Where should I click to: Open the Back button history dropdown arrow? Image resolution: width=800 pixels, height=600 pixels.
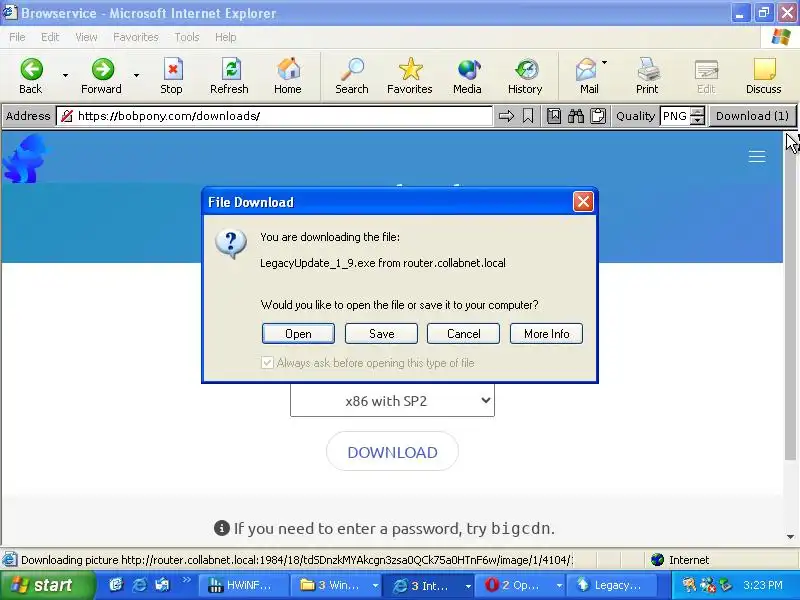tap(65, 76)
